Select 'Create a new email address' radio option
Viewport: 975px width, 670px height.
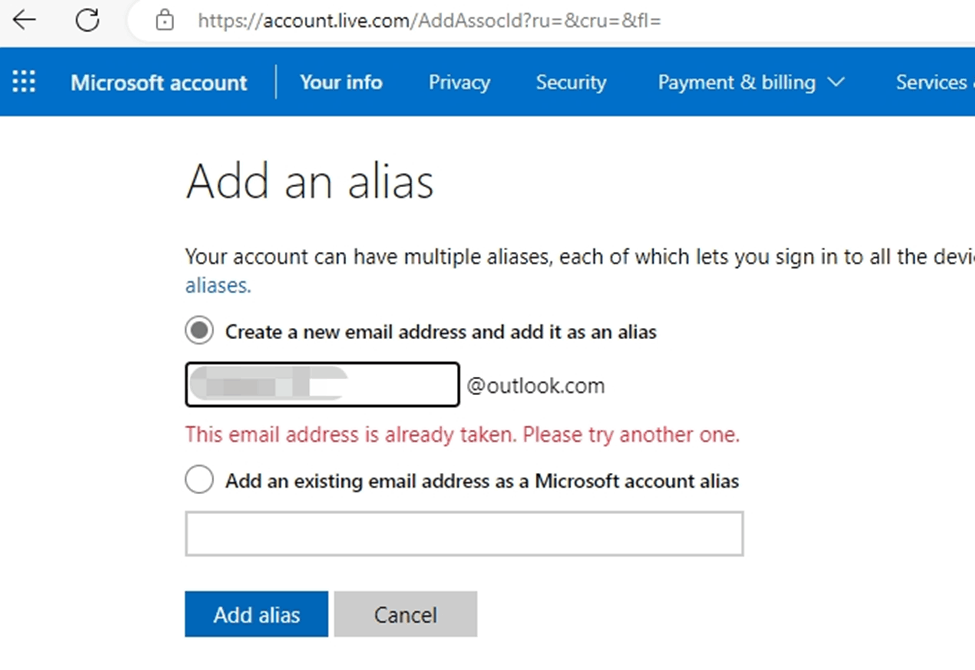(x=199, y=330)
